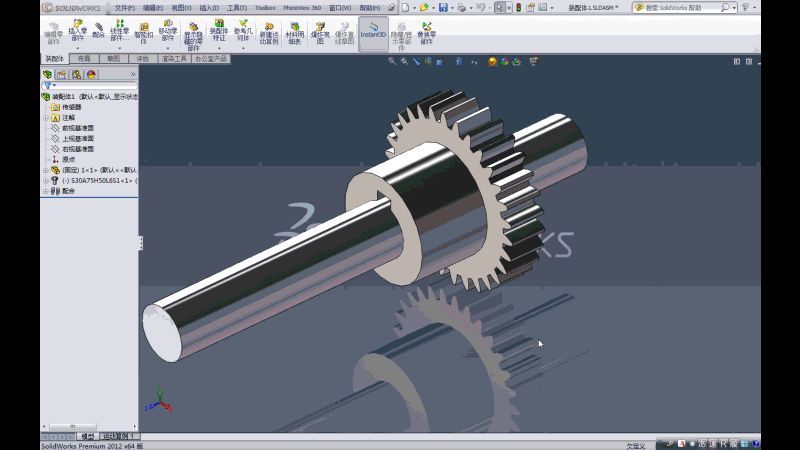Select 前视基准面 (Front Plane) in tree
Image resolution: width=800 pixels, height=450 pixels.
point(78,128)
